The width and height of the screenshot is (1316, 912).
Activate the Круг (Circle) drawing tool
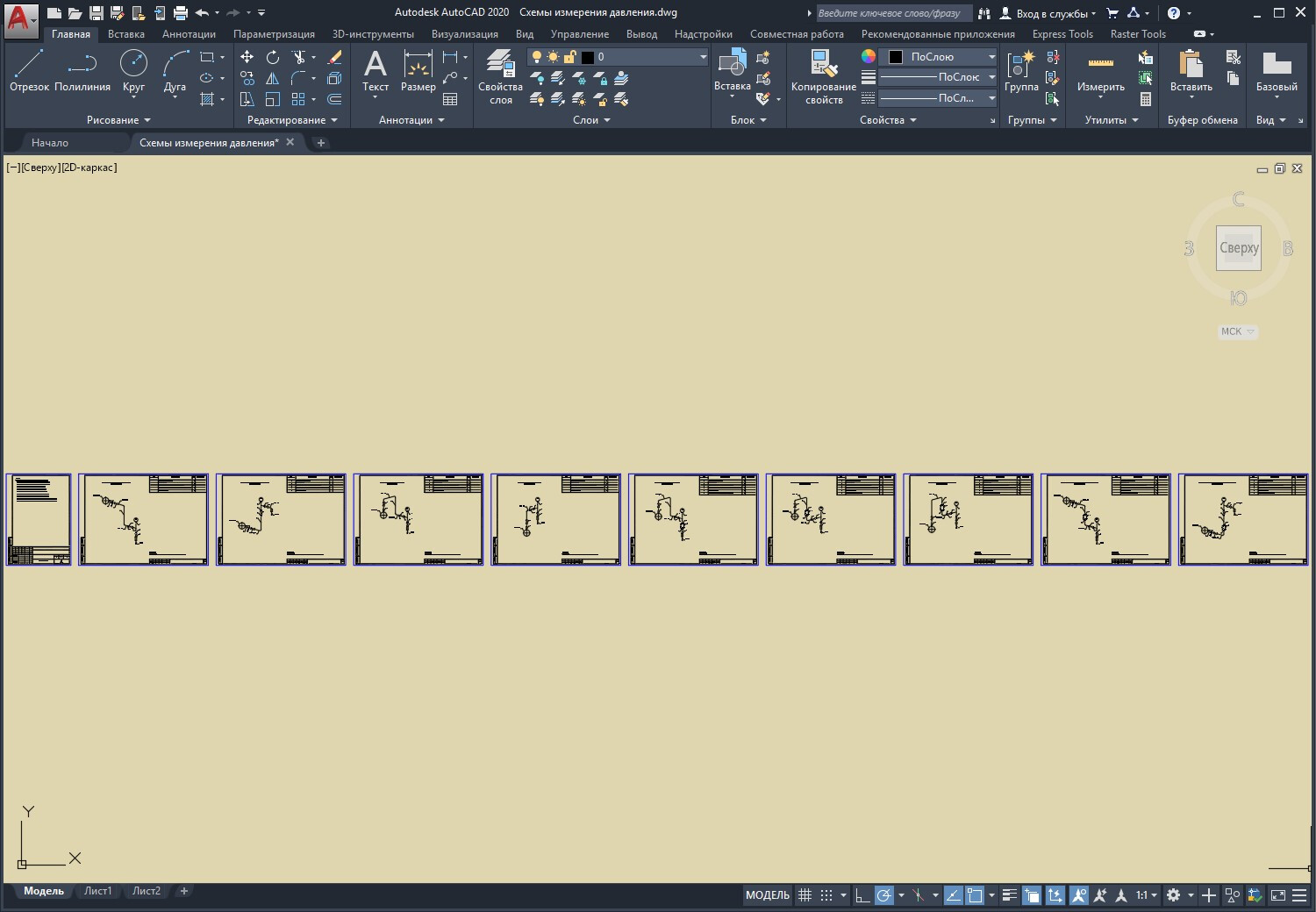point(133,71)
